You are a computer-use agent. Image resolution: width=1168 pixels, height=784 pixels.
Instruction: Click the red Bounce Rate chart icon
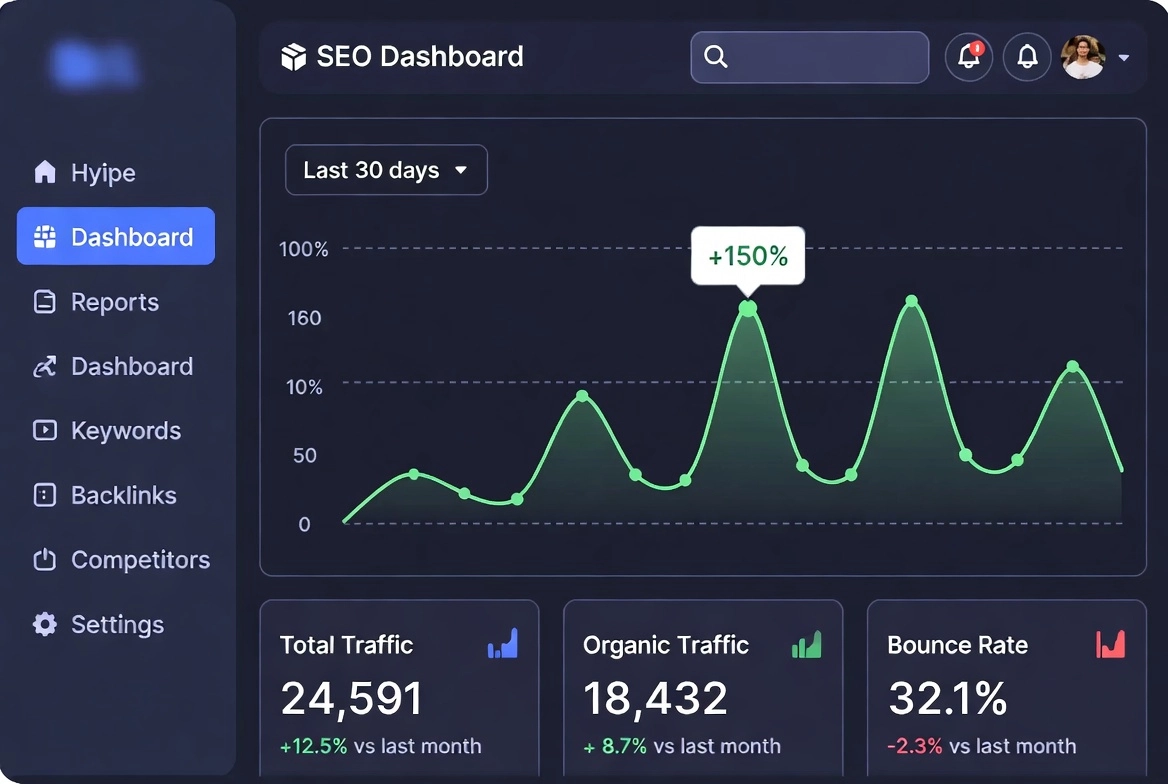[1110, 644]
